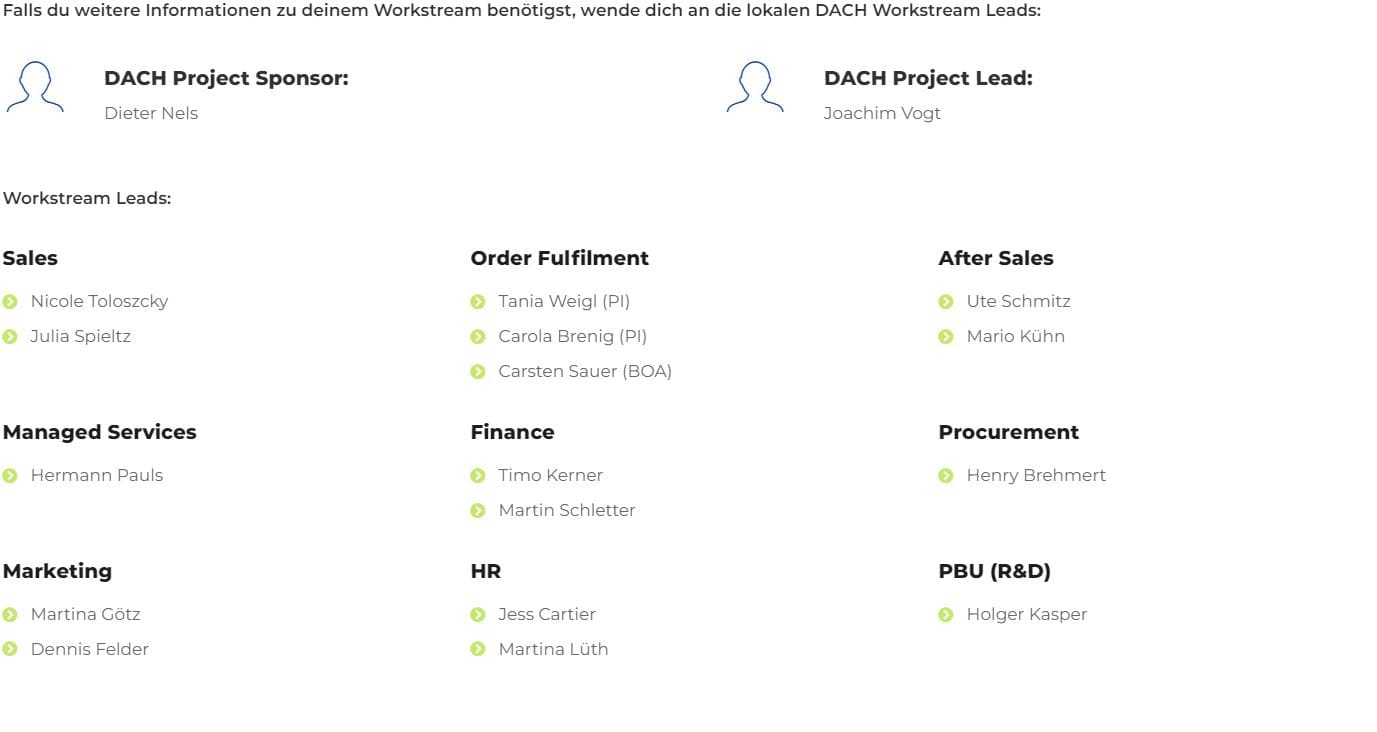Choose Martin Schletter in Finance list
Screen dimensions: 1377x732
click(x=567, y=510)
